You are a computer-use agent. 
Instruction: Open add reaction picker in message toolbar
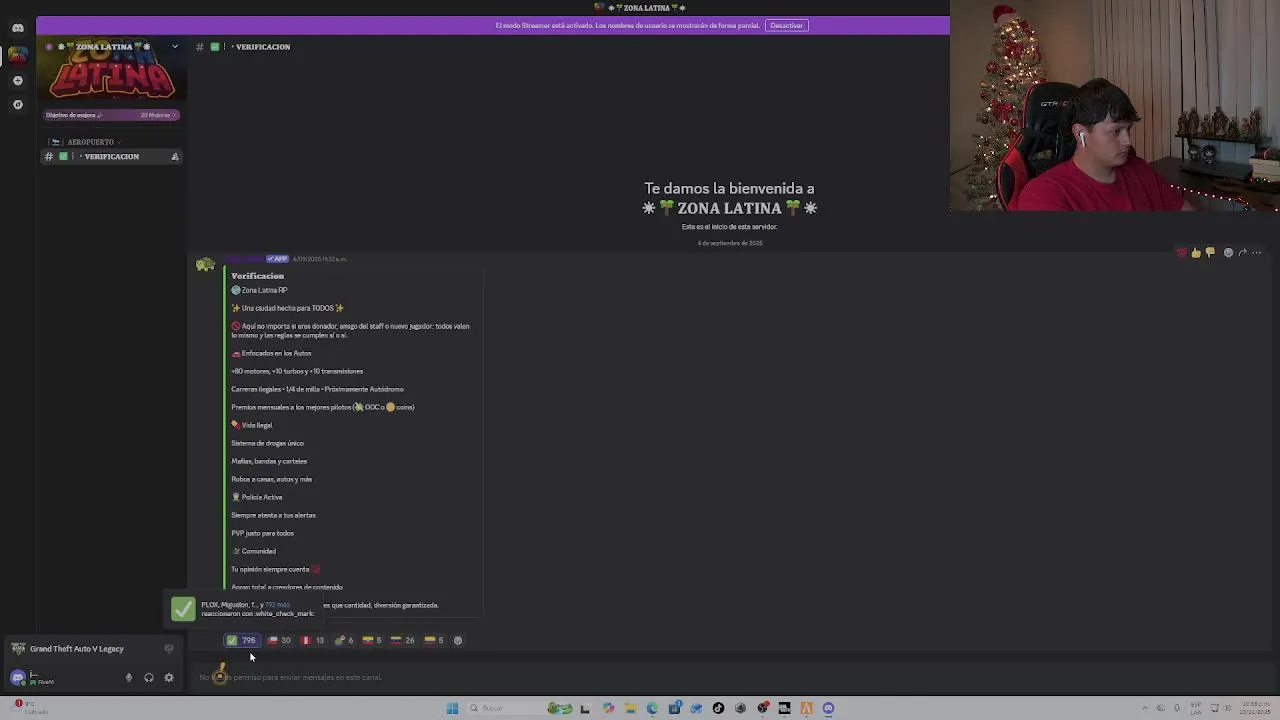click(1228, 252)
